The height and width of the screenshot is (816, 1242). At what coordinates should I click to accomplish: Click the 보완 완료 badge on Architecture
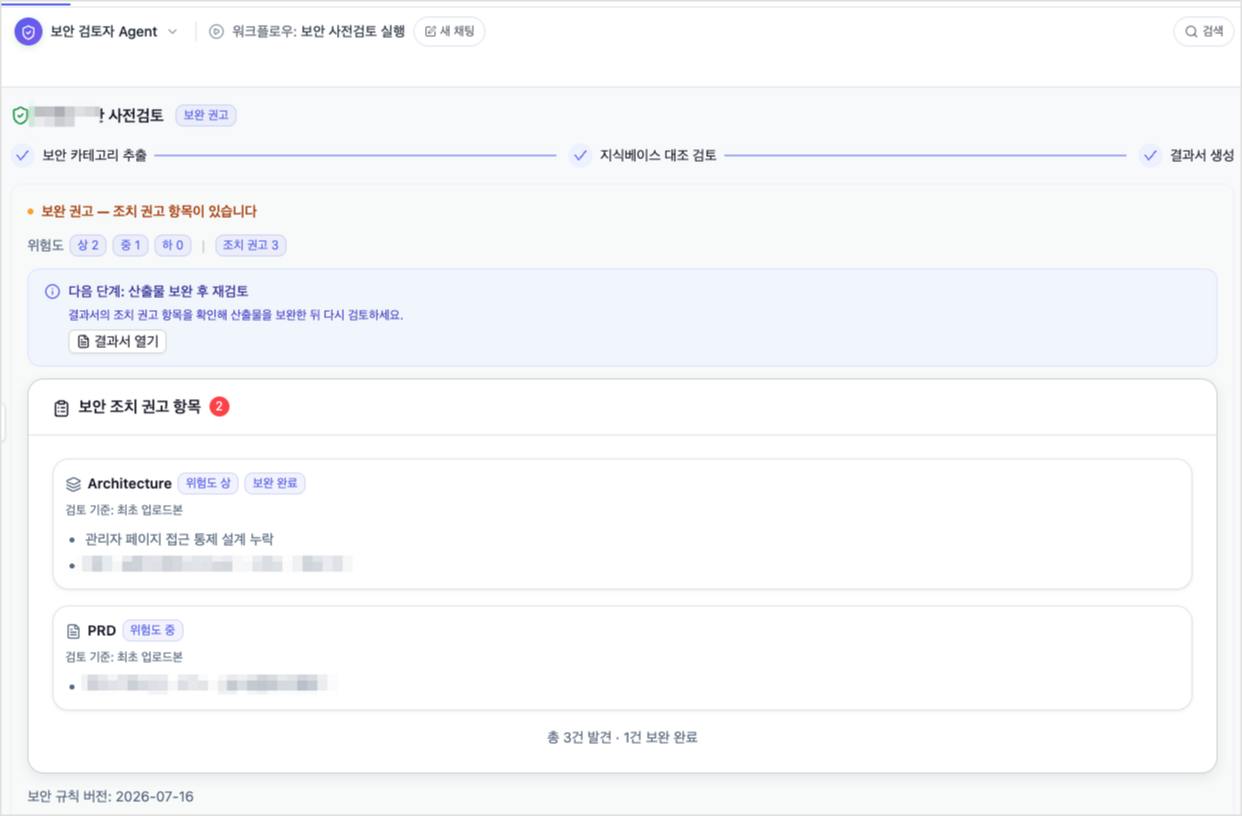point(275,484)
